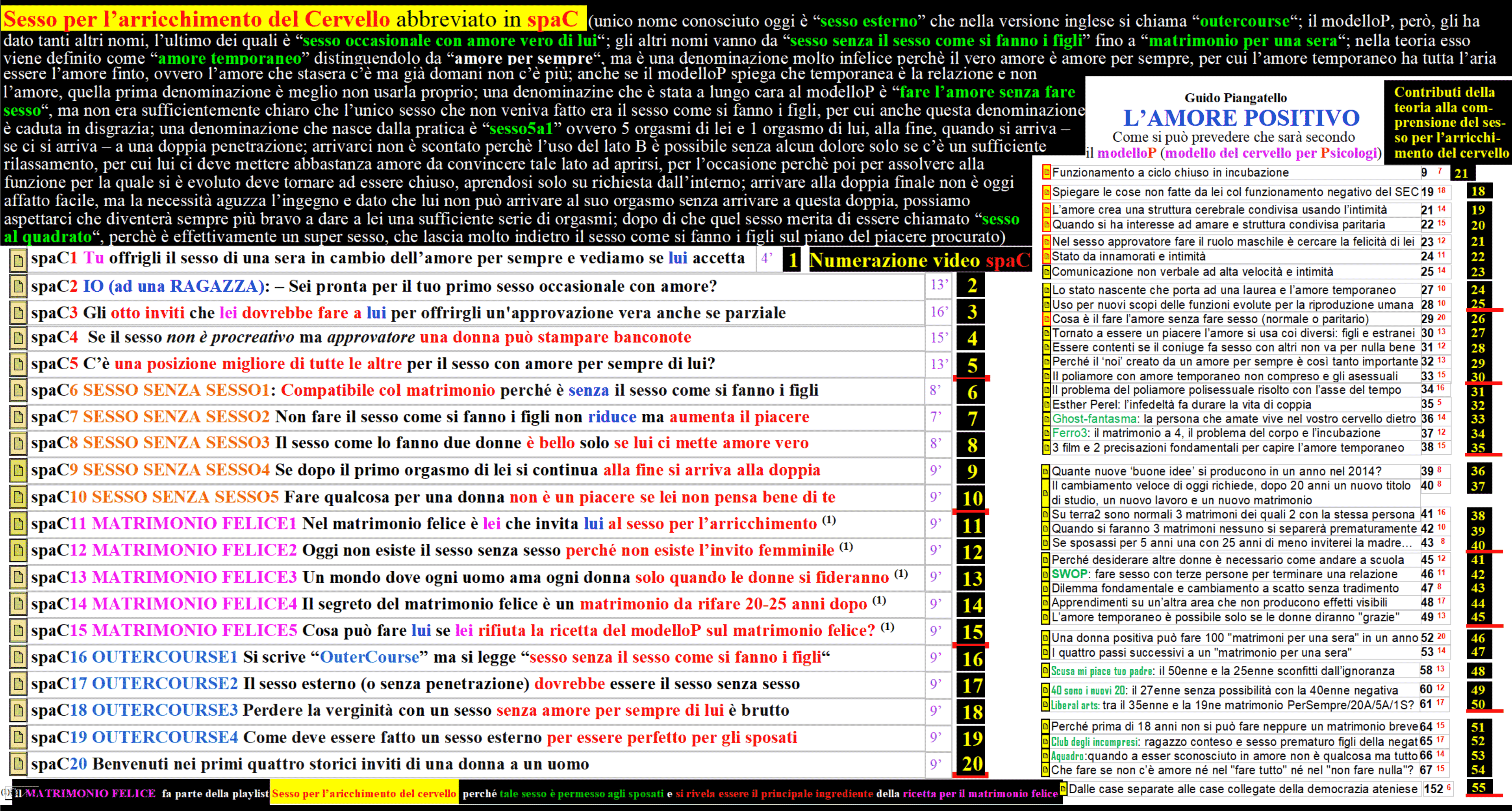
Task: Open the 'Club degli incompresi' entry
Action: tap(1234, 742)
